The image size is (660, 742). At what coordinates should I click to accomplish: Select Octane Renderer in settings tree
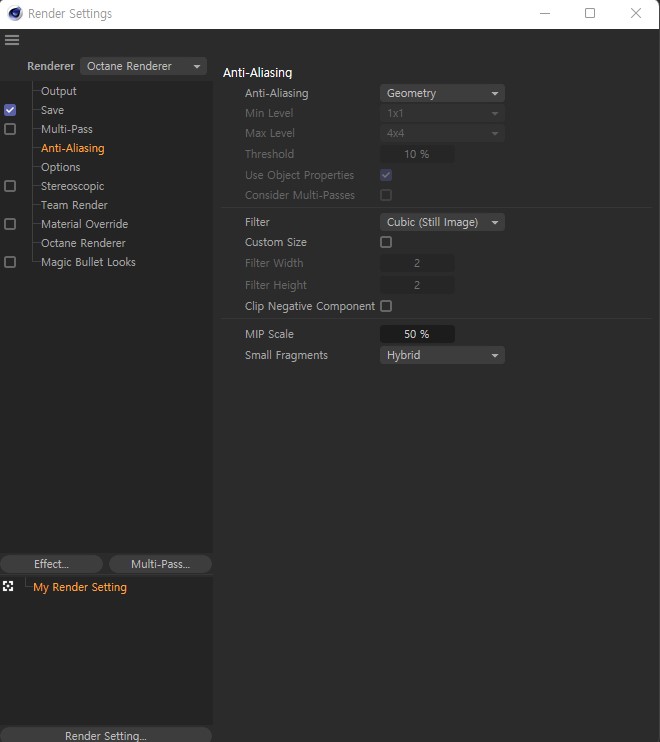tap(83, 243)
